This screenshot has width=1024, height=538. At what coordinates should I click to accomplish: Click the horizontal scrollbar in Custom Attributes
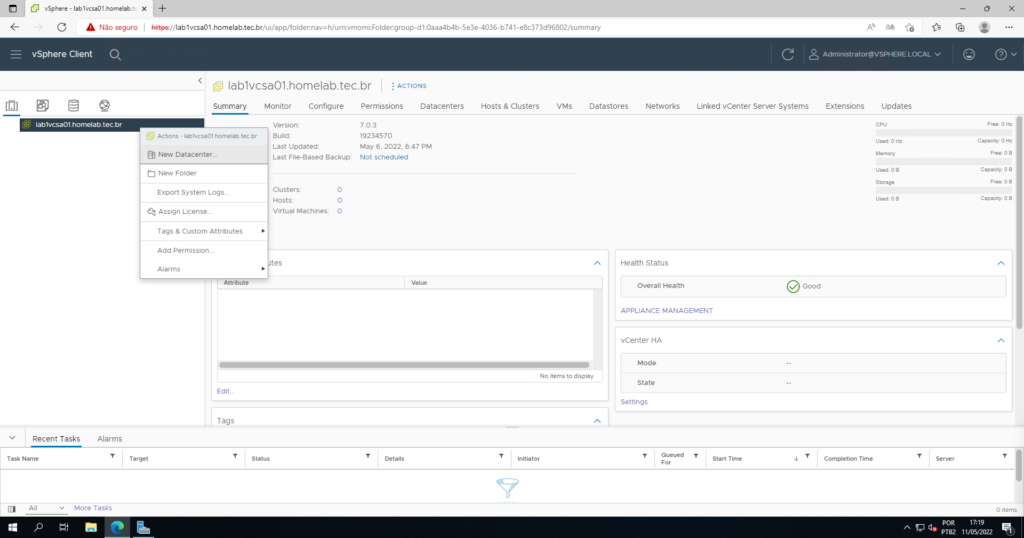404,365
